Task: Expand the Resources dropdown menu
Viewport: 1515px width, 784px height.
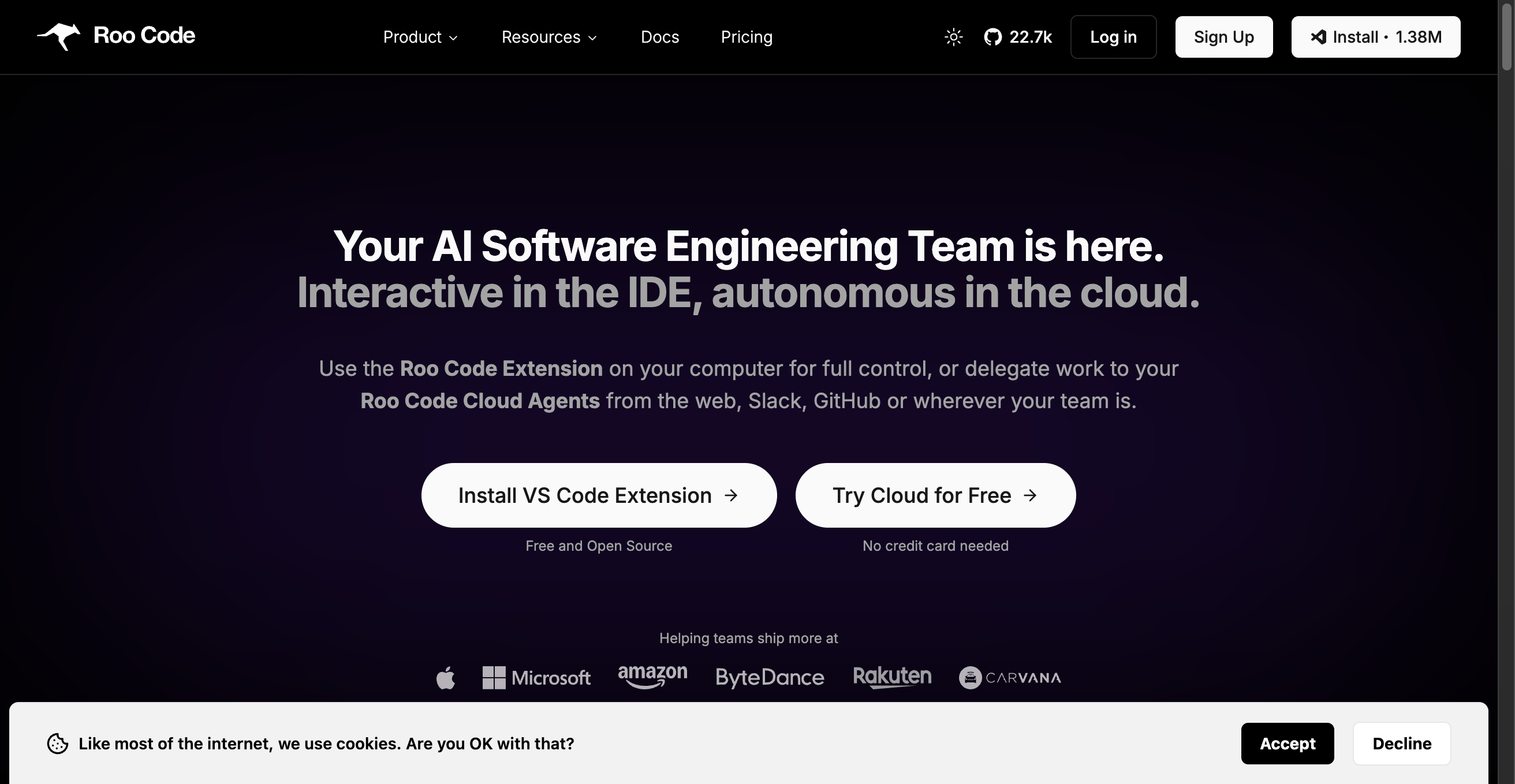Action: coord(549,37)
